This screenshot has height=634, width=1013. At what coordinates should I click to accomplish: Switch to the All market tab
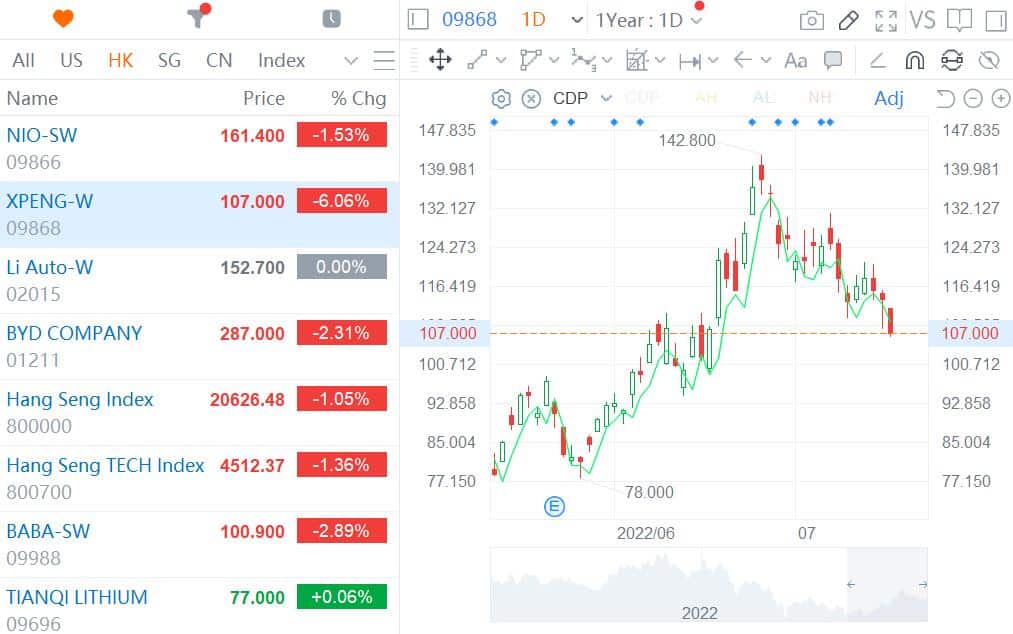(x=23, y=60)
